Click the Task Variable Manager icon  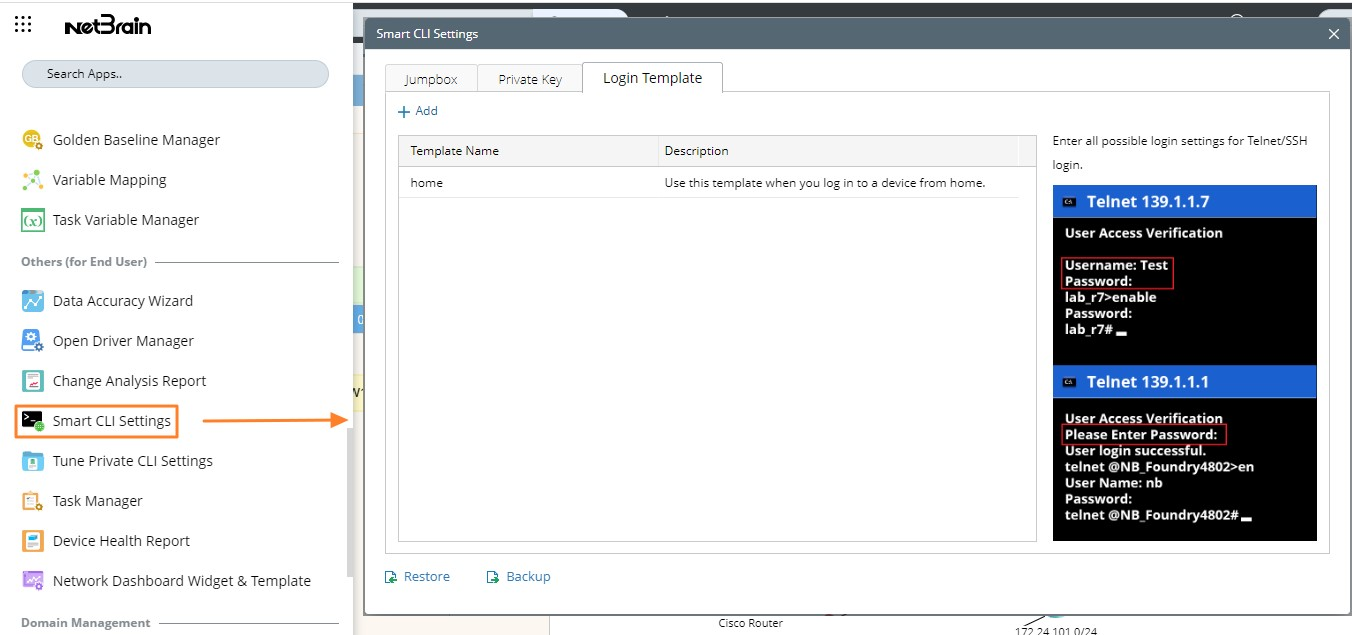tap(33, 220)
